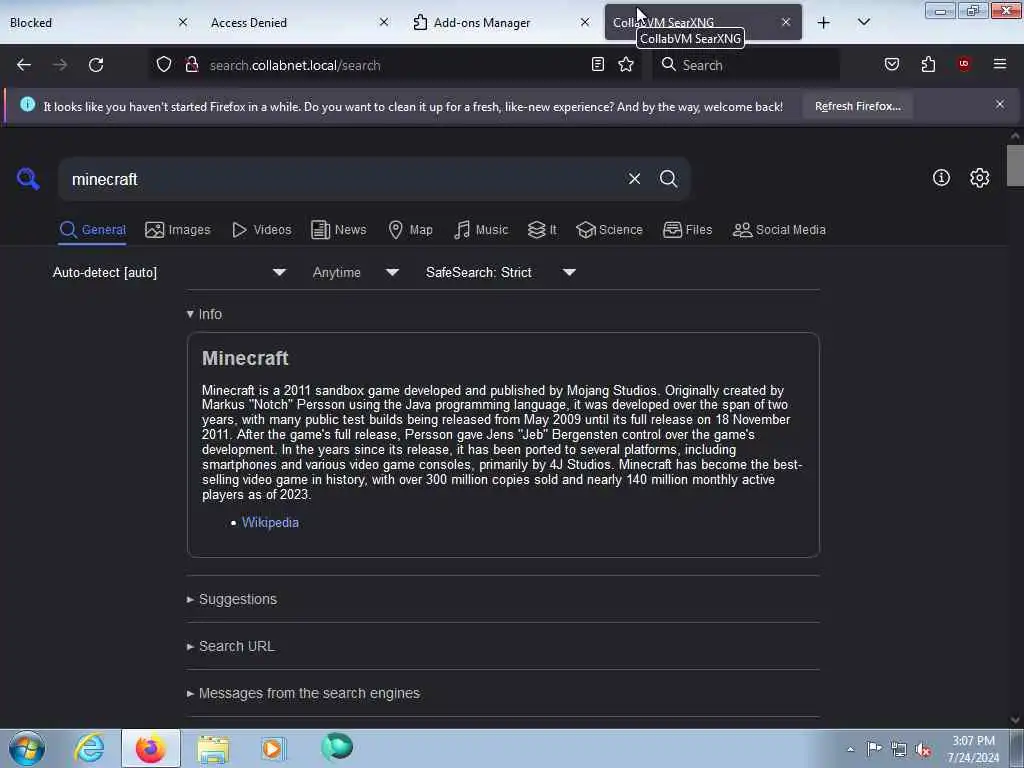Screen dimensions: 1024x768
Task: Open the SearXNG about info icon
Action: tap(941, 178)
